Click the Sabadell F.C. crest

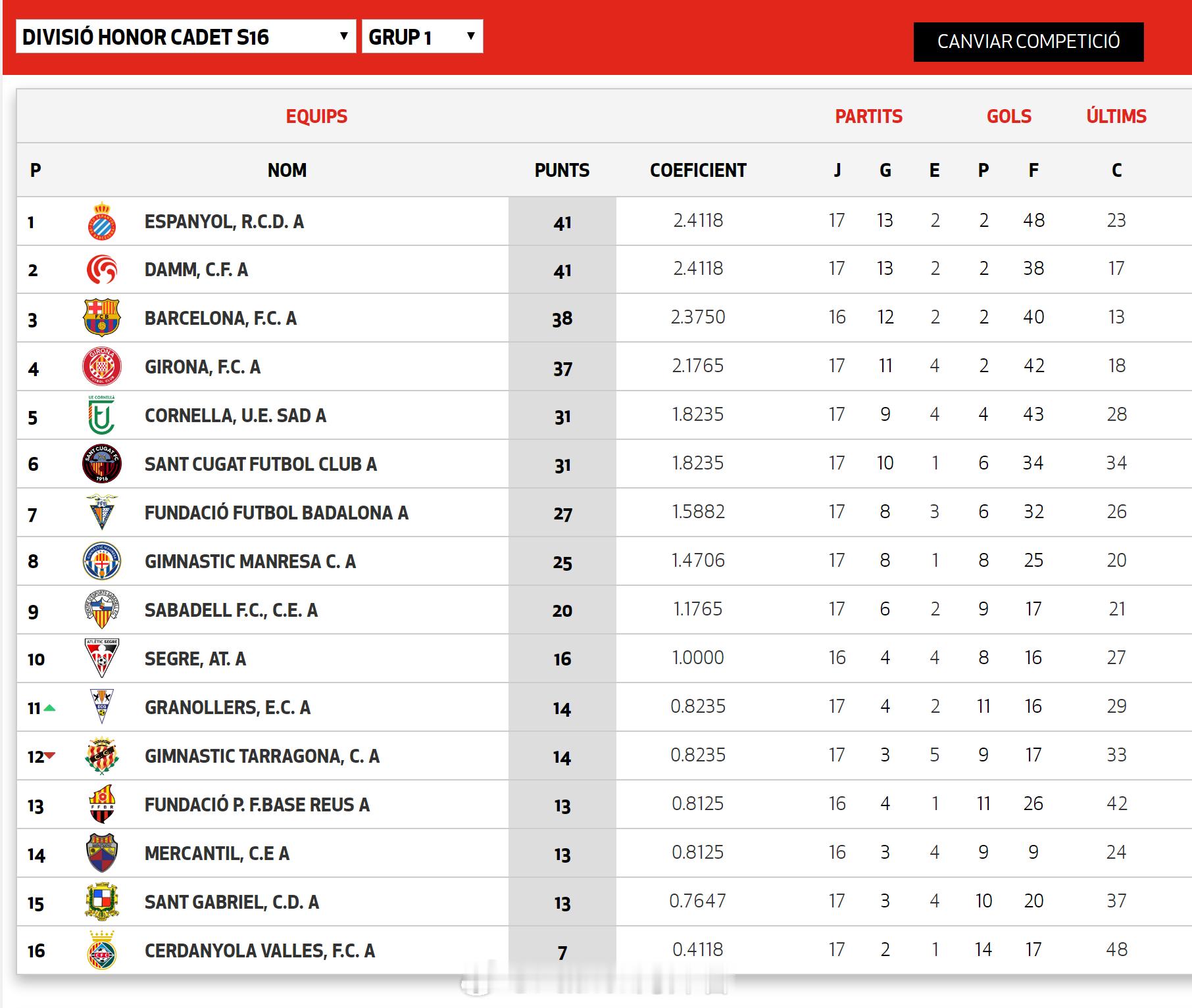[102, 610]
